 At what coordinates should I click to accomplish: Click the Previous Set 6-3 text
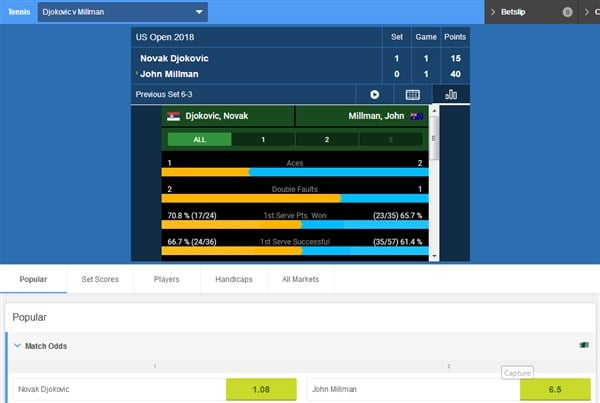pos(164,94)
